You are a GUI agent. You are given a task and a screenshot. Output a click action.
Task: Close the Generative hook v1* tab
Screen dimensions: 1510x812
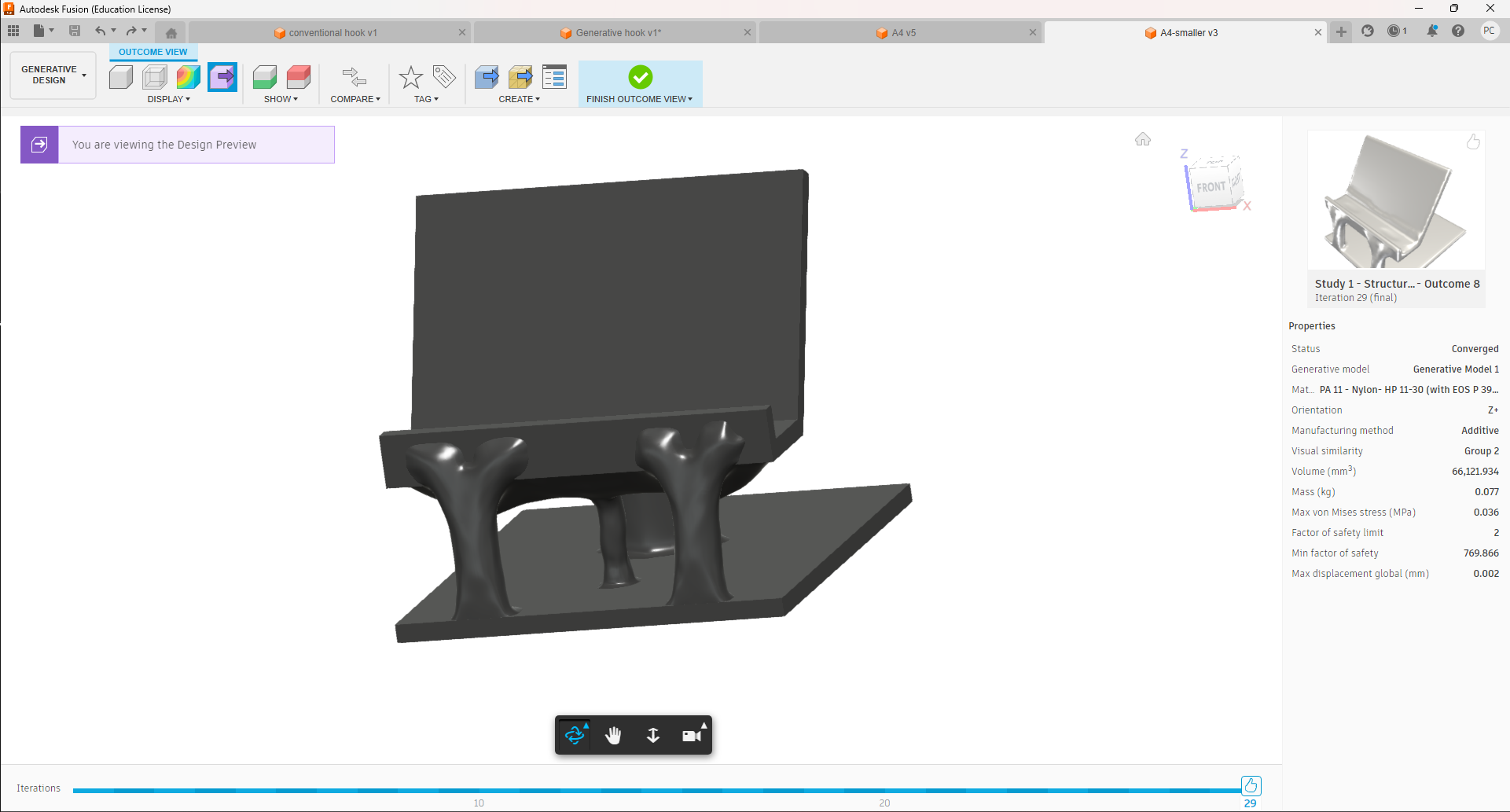(748, 32)
